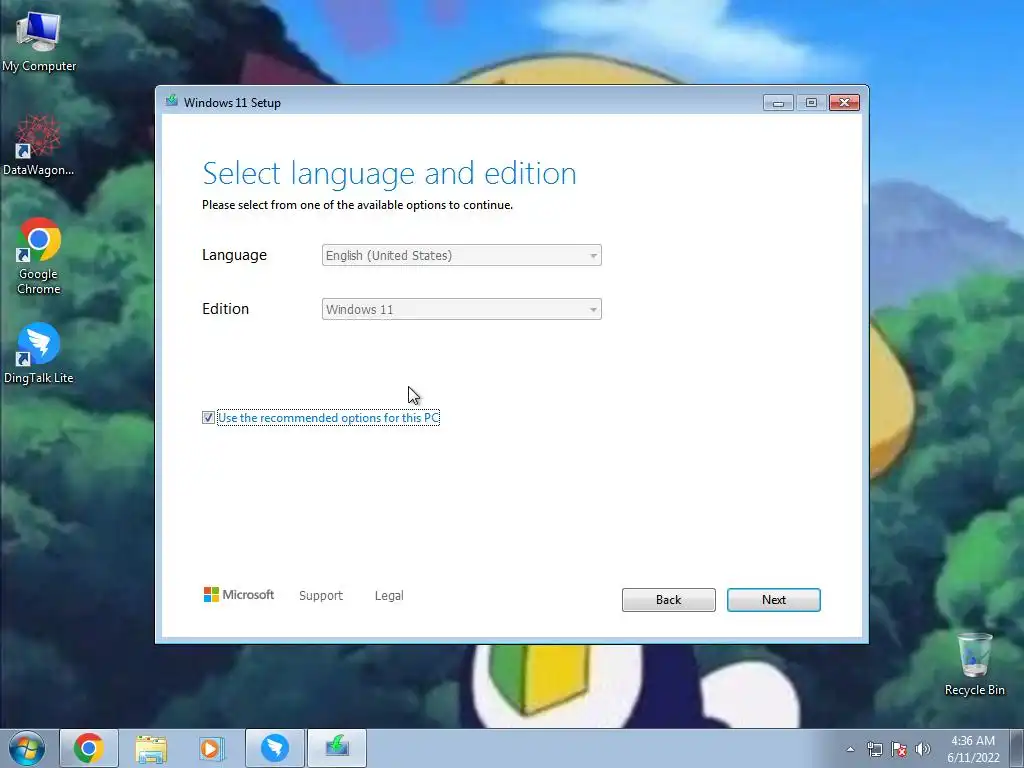The height and width of the screenshot is (768, 1024).
Task: Open the Support link
Action: [x=321, y=596]
